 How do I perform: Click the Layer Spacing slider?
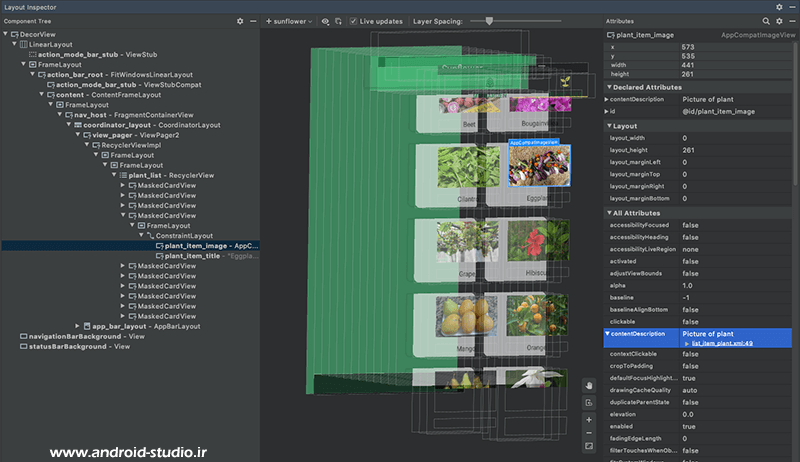coord(488,20)
